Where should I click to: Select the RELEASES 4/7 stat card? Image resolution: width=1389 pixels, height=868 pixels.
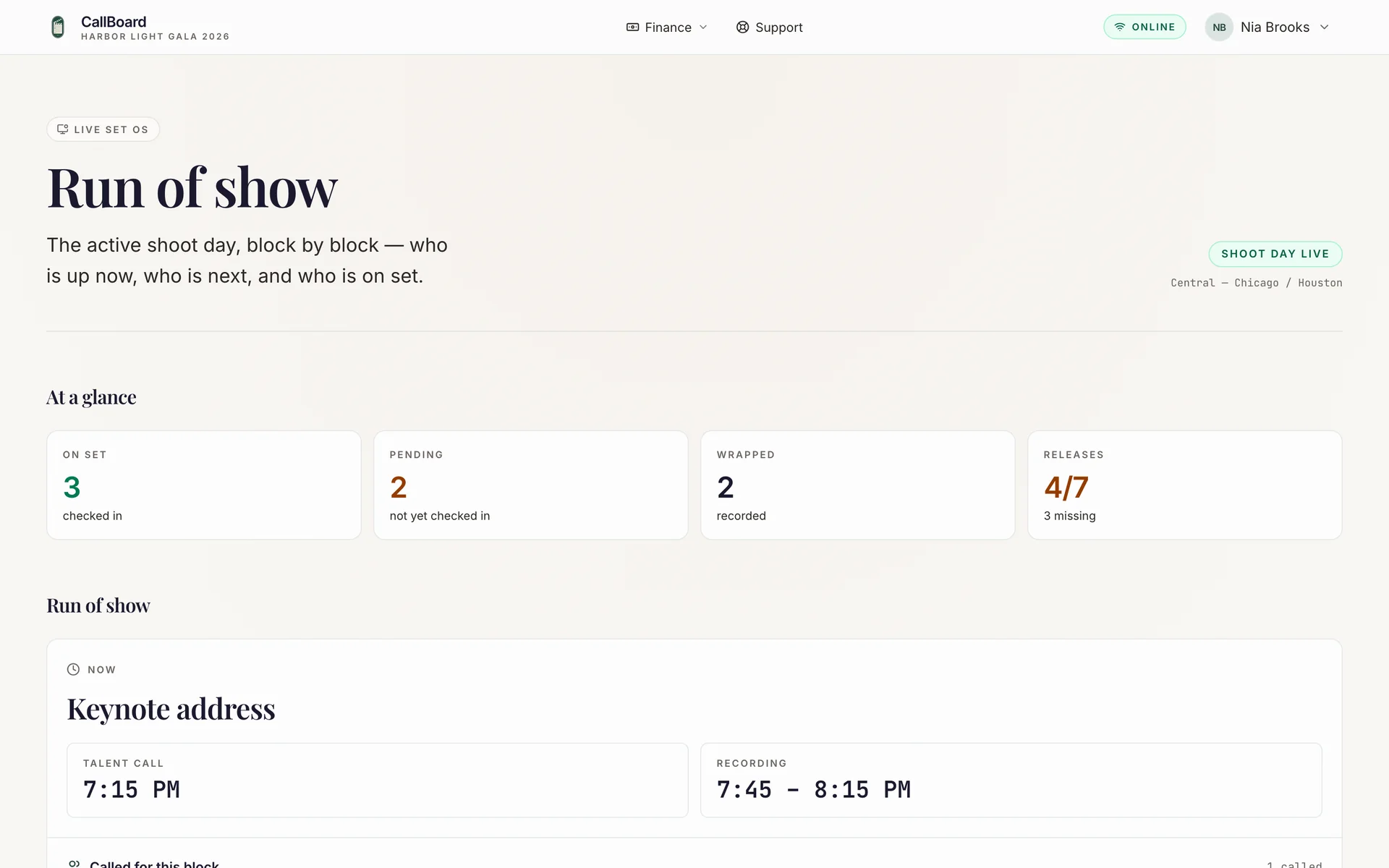pyautogui.click(x=1185, y=485)
